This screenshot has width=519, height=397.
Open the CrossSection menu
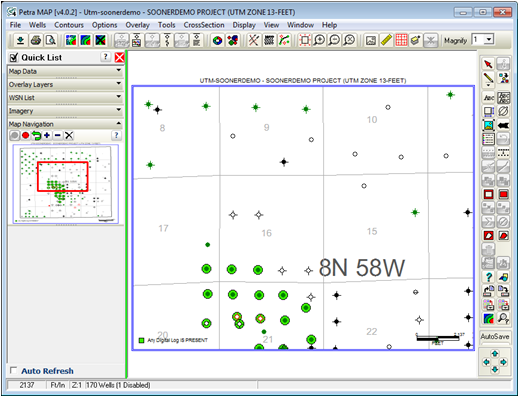tap(204, 25)
